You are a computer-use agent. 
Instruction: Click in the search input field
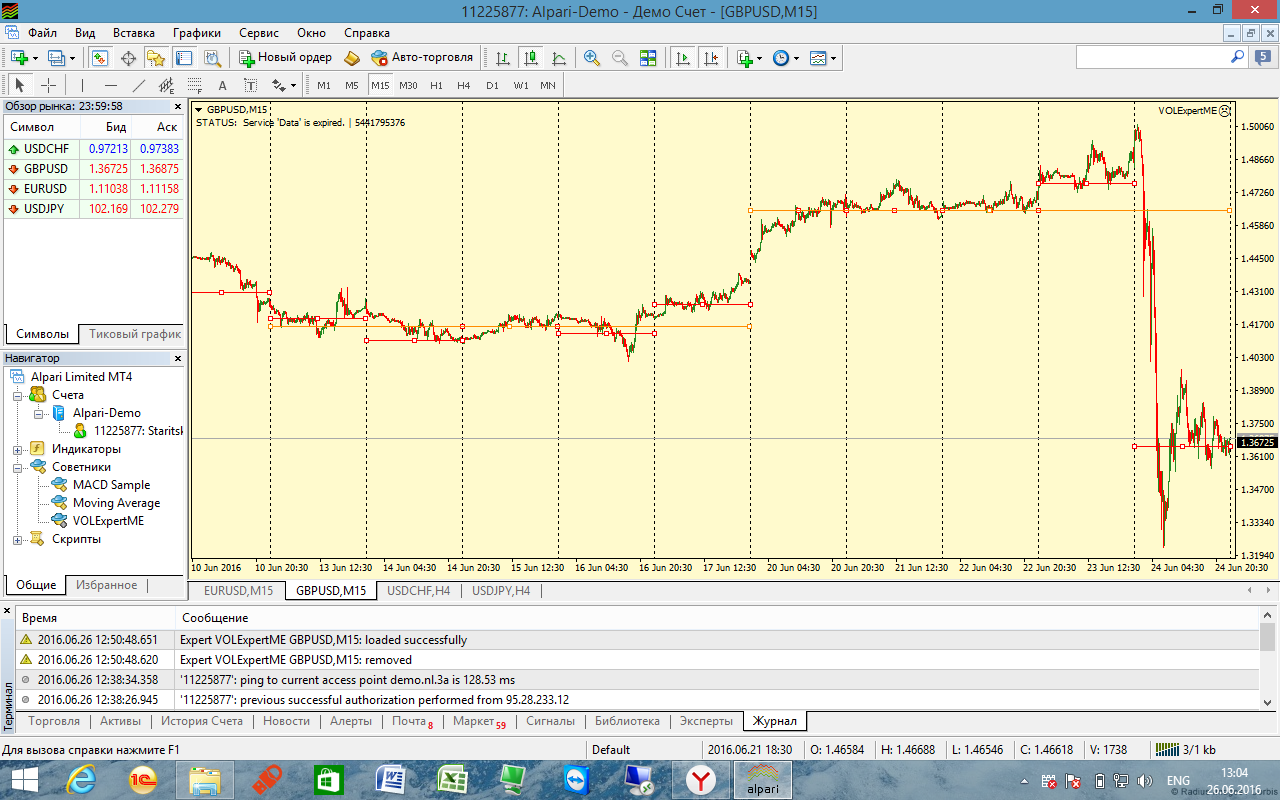(x=1152, y=58)
